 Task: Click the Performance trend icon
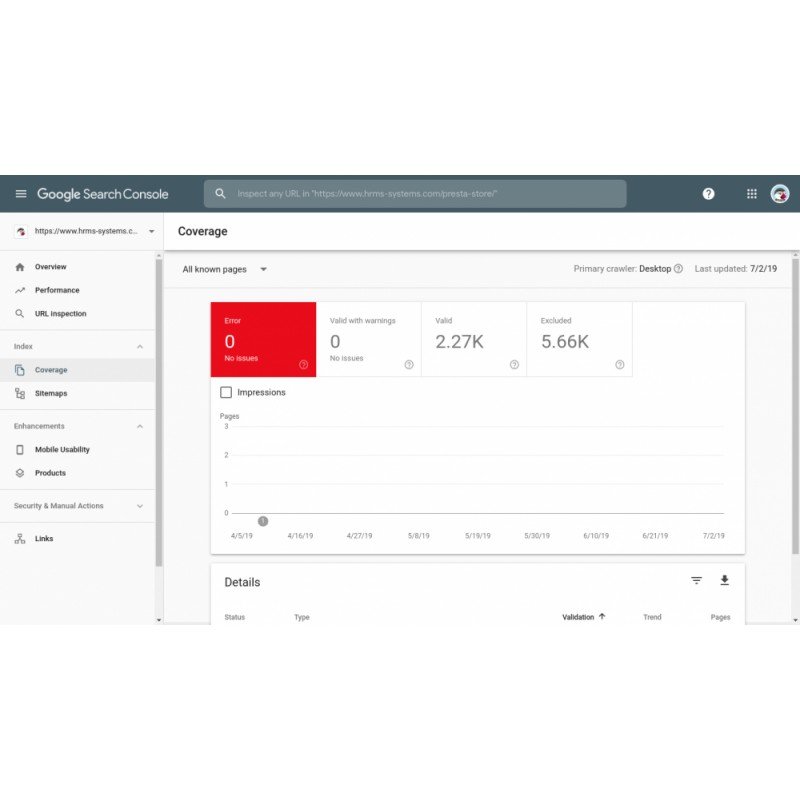pyautogui.click(x=20, y=290)
